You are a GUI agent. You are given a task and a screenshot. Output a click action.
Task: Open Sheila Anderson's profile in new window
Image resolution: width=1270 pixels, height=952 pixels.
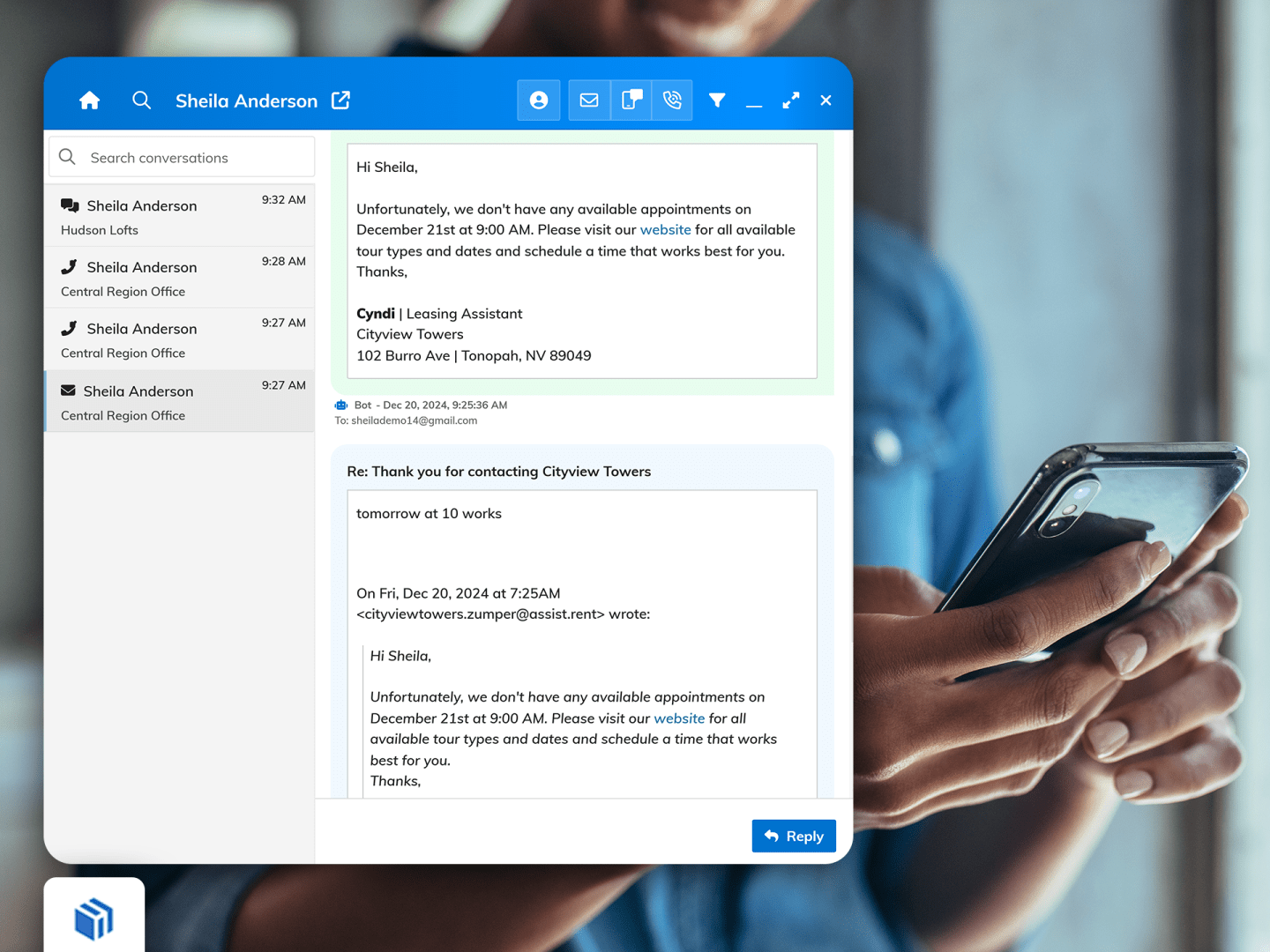coord(340,100)
